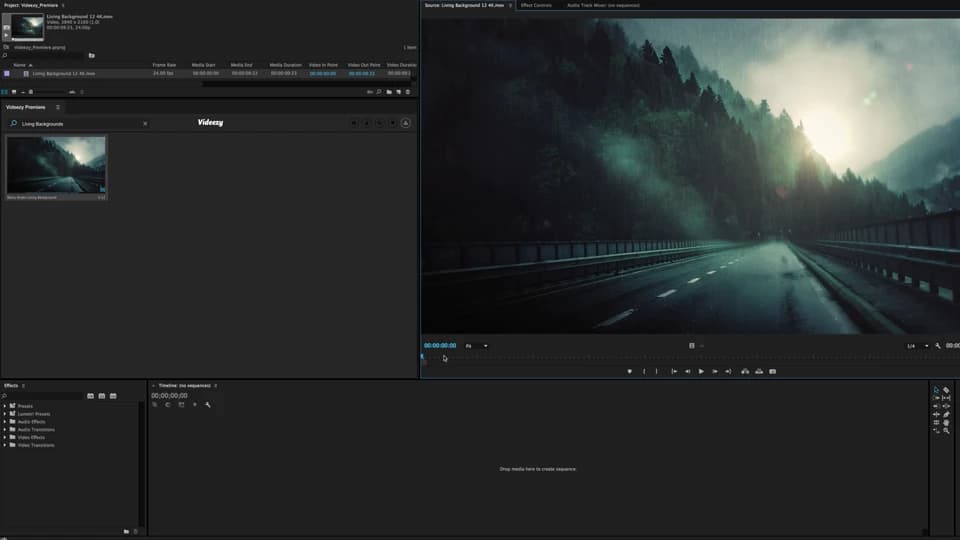Sort by Media Duration column header
960x540 pixels.
pyautogui.click(x=285, y=65)
